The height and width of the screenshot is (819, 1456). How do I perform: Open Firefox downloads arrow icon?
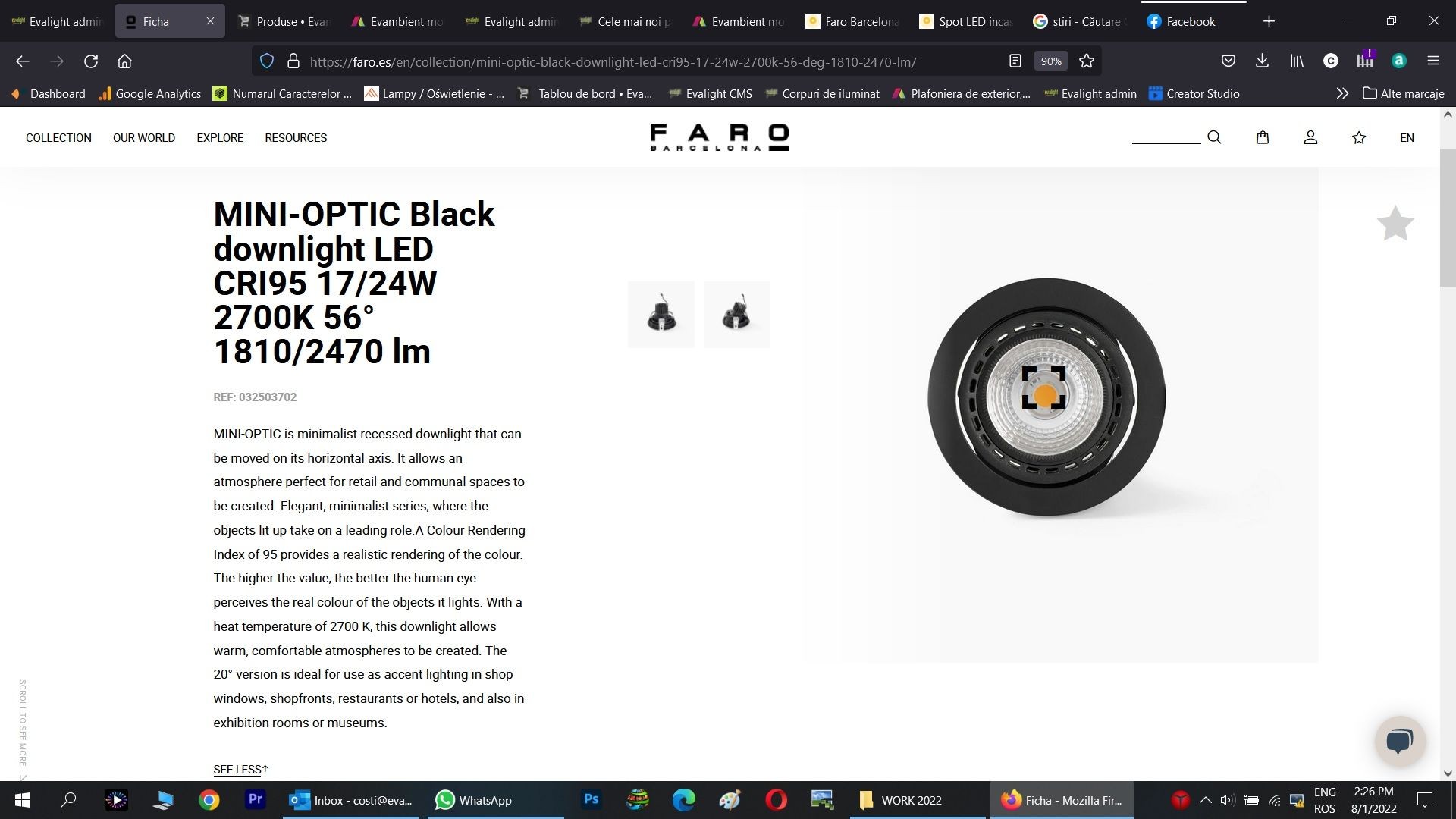click(x=1262, y=61)
